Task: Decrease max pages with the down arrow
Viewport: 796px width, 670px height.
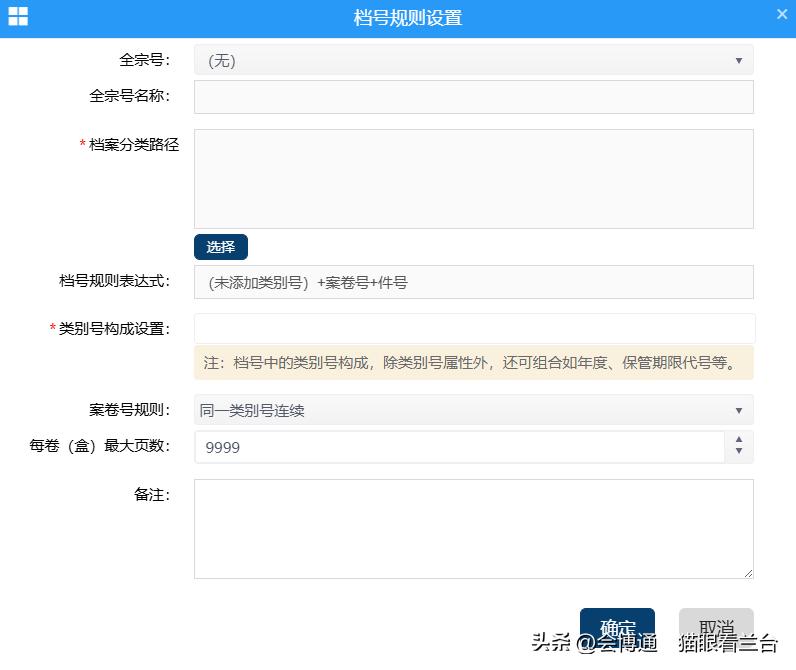Action: (x=739, y=451)
